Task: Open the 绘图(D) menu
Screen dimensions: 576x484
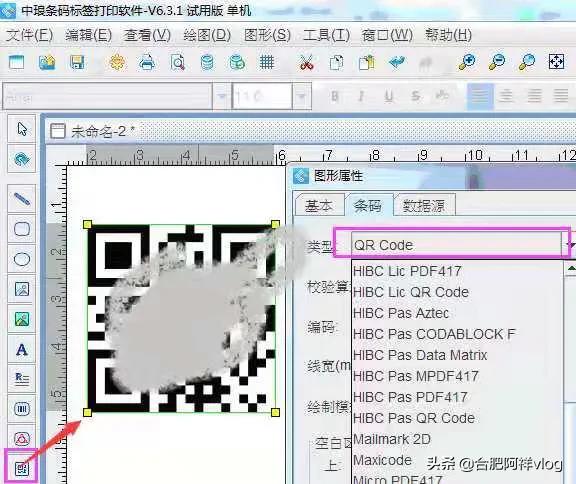Action: point(207,35)
